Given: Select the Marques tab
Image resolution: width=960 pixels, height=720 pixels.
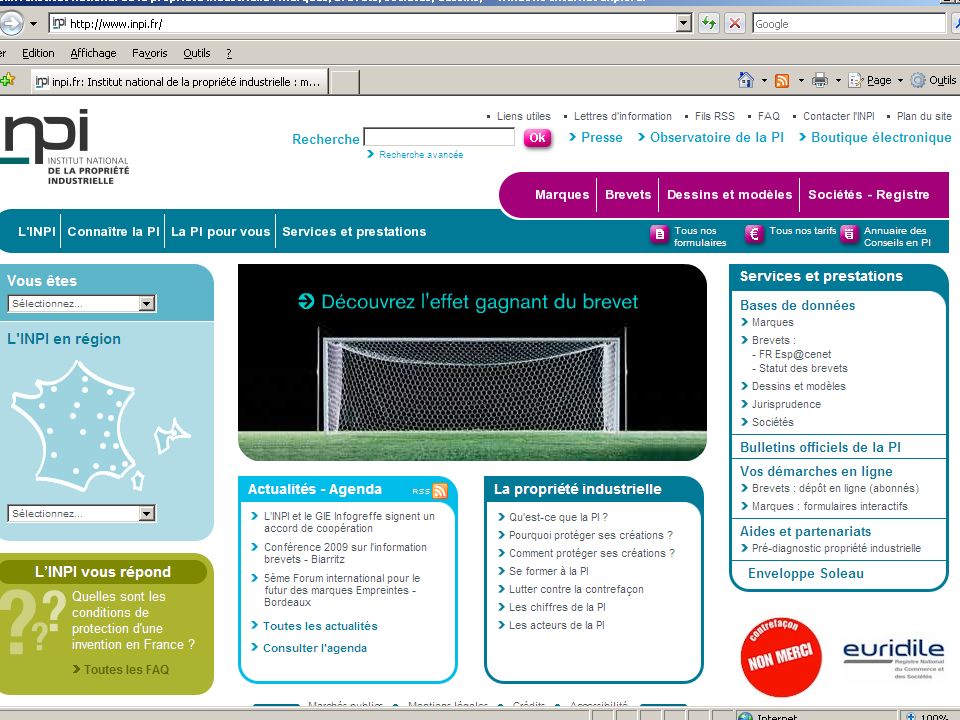Looking at the screenshot, I should pos(561,195).
